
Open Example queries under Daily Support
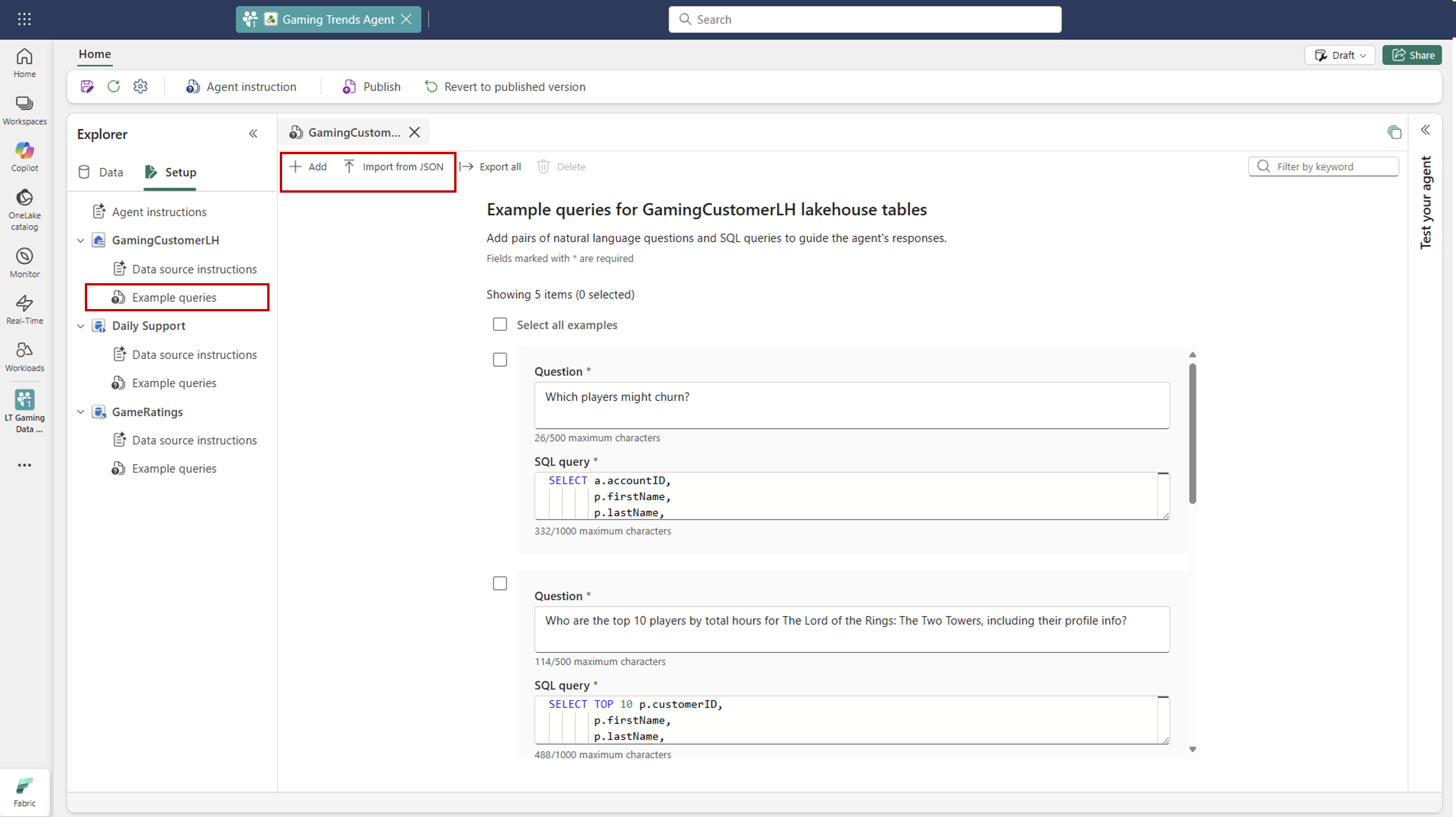coord(174,383)
